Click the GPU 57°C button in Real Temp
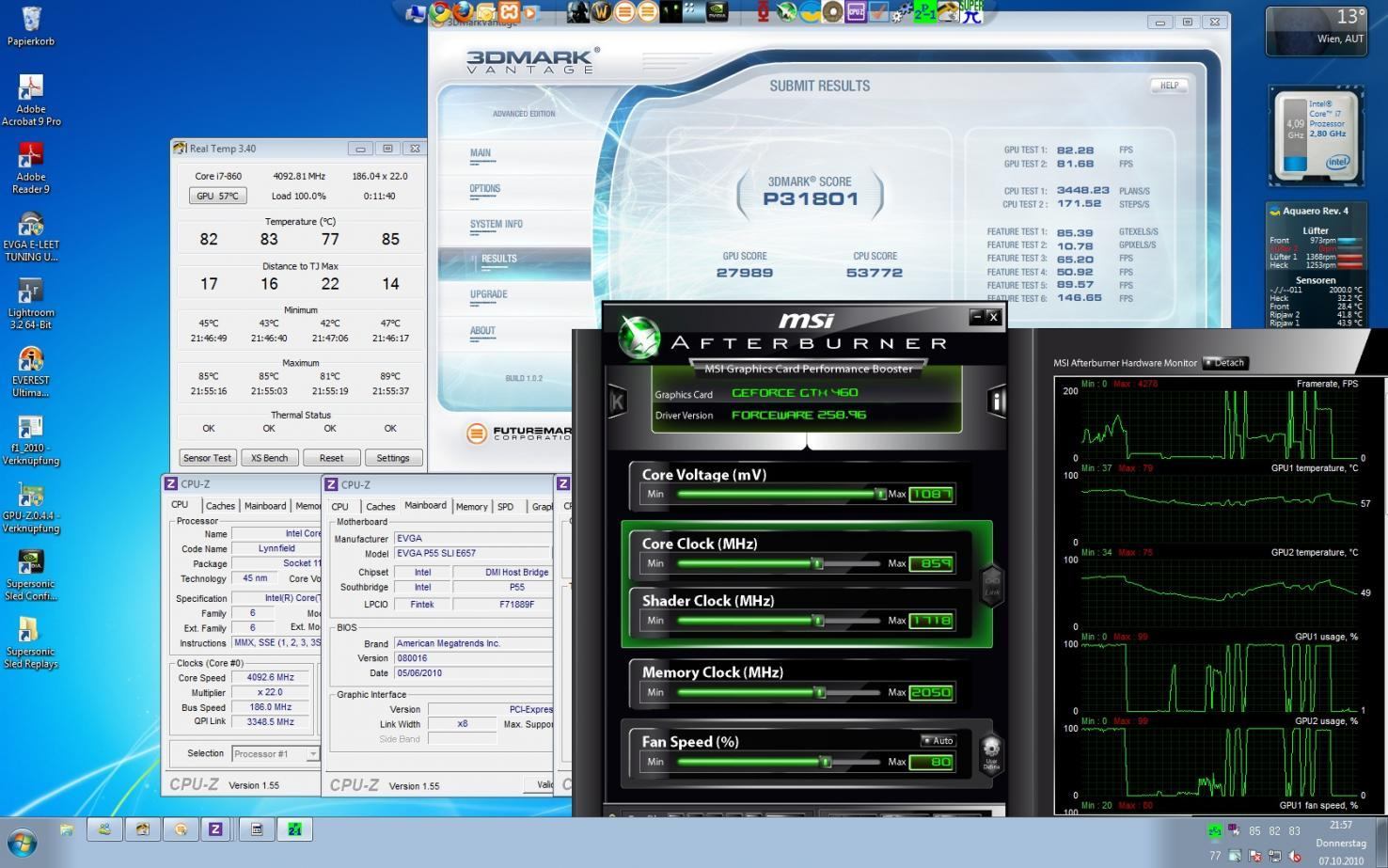Image resolution: width=1388 pixels, height=868 pixels. coord(217,196)
